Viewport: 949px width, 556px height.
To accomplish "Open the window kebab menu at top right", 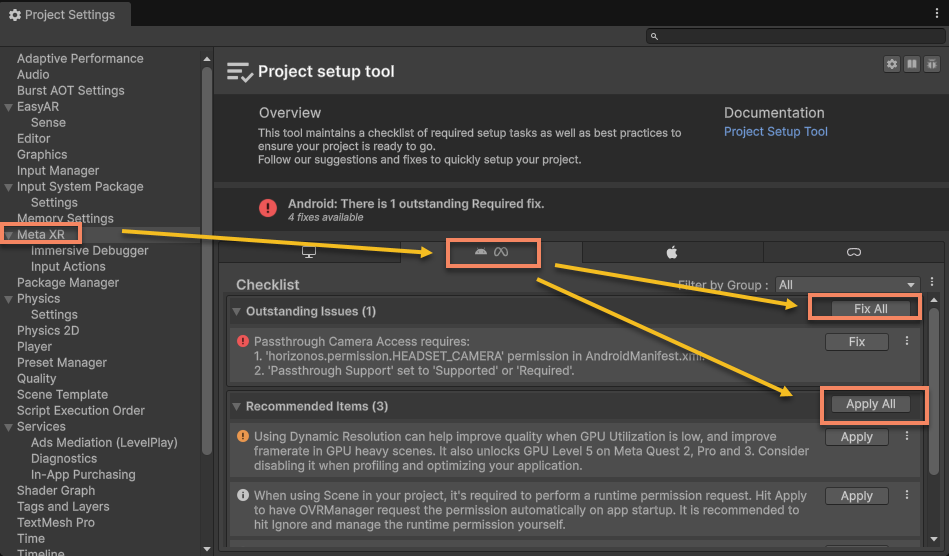I will [936, 13].
